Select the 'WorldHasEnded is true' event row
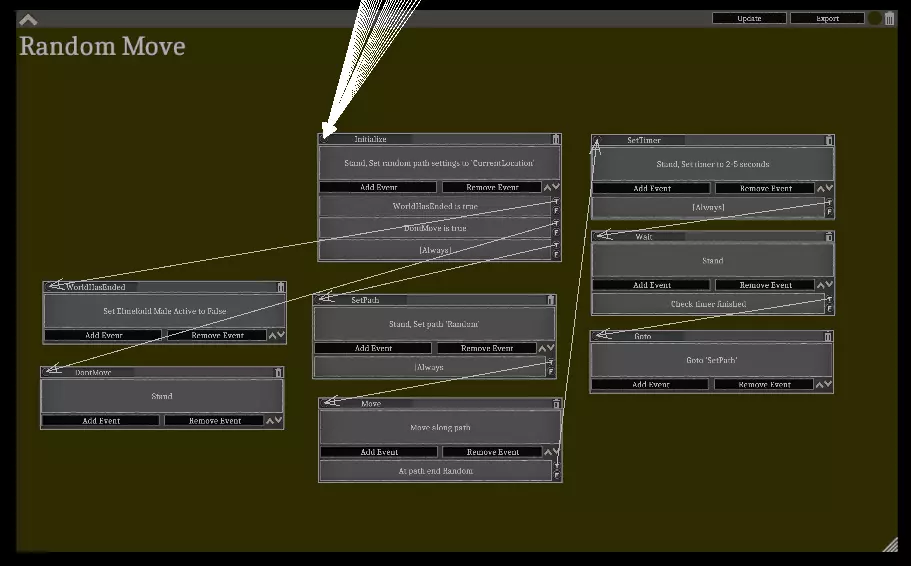The image size is (911, 566). (x=435, y=206)
